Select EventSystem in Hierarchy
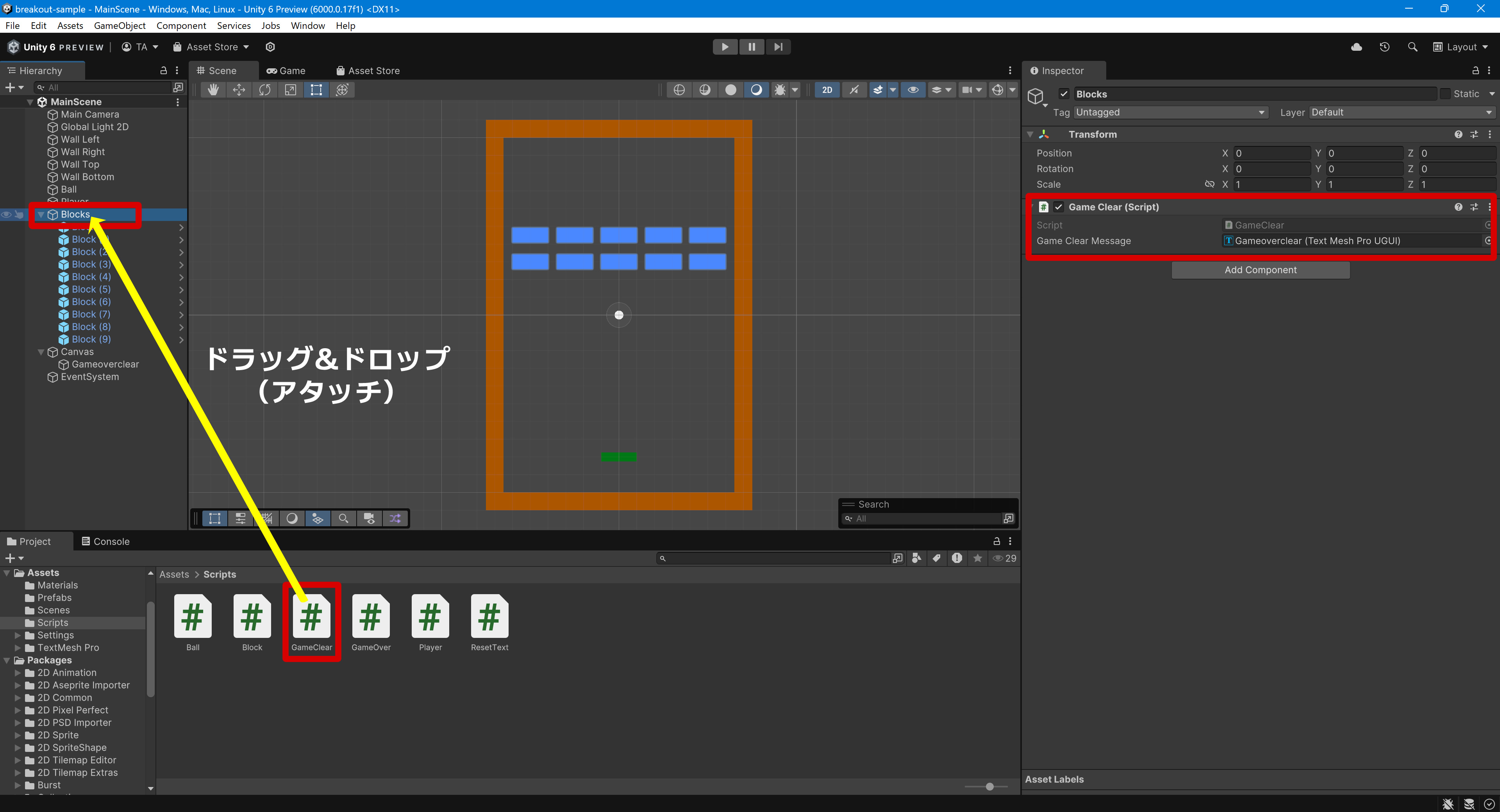This screenshot has width=1500, height=812. click(x=90, y=377)
